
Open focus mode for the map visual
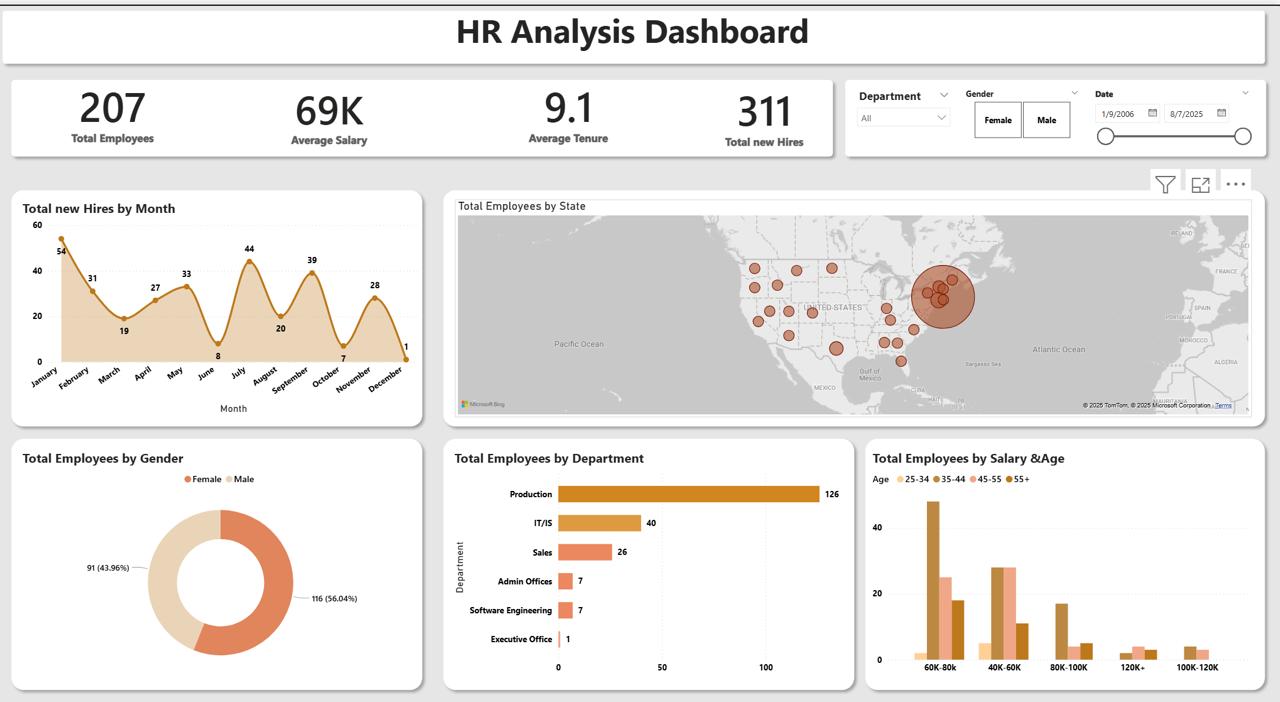(1201, 185)
